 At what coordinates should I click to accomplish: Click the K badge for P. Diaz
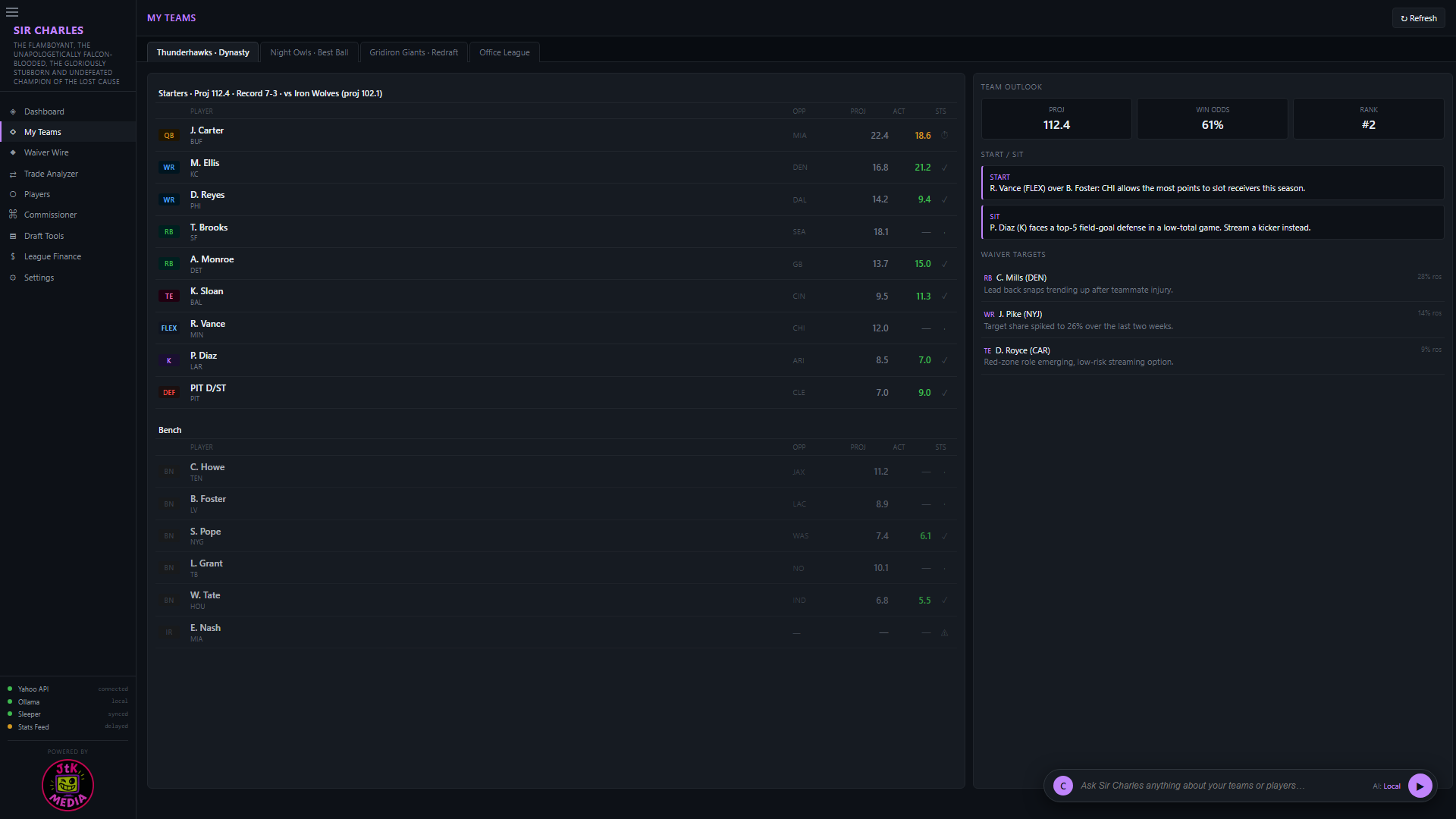(169, 361)
